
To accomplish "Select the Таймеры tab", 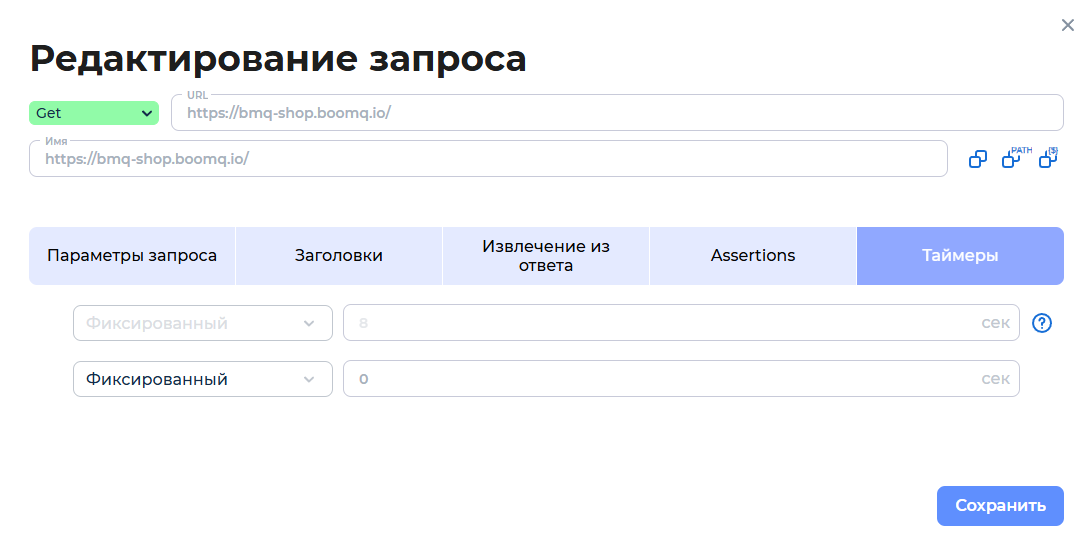I will pyautogui.click(x=960, y=256).
